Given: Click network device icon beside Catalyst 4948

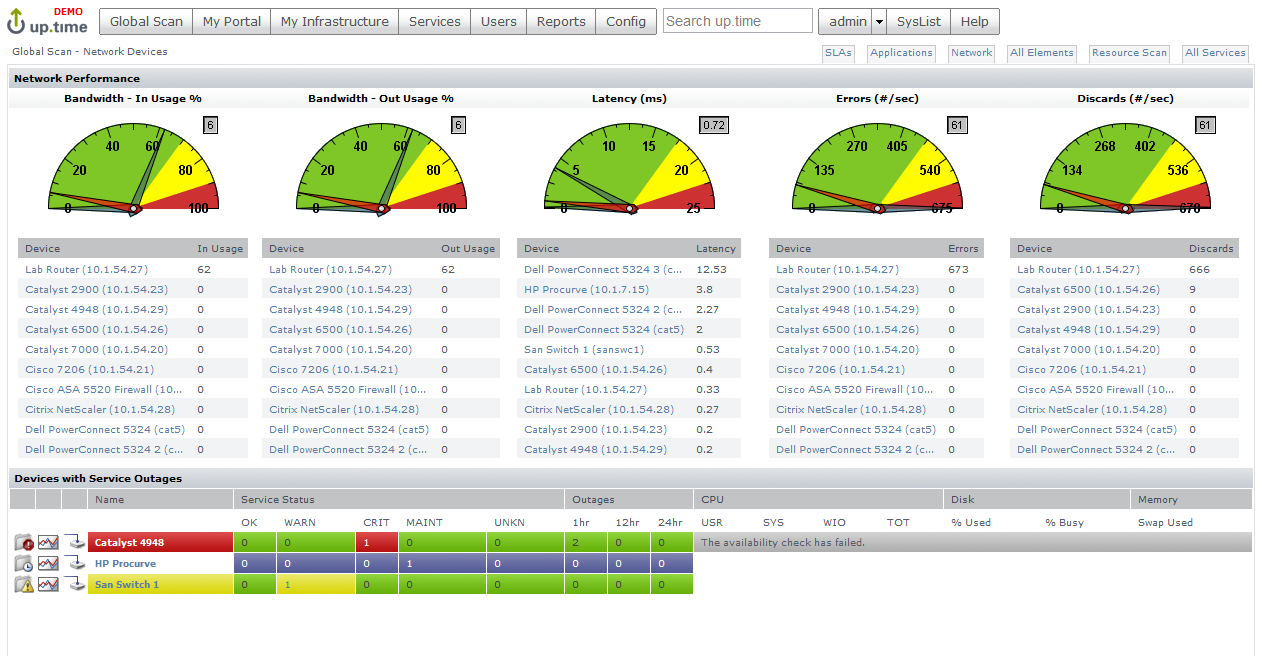Looking at the screenshot, I should pyautogui.click(x=75, y=543).
